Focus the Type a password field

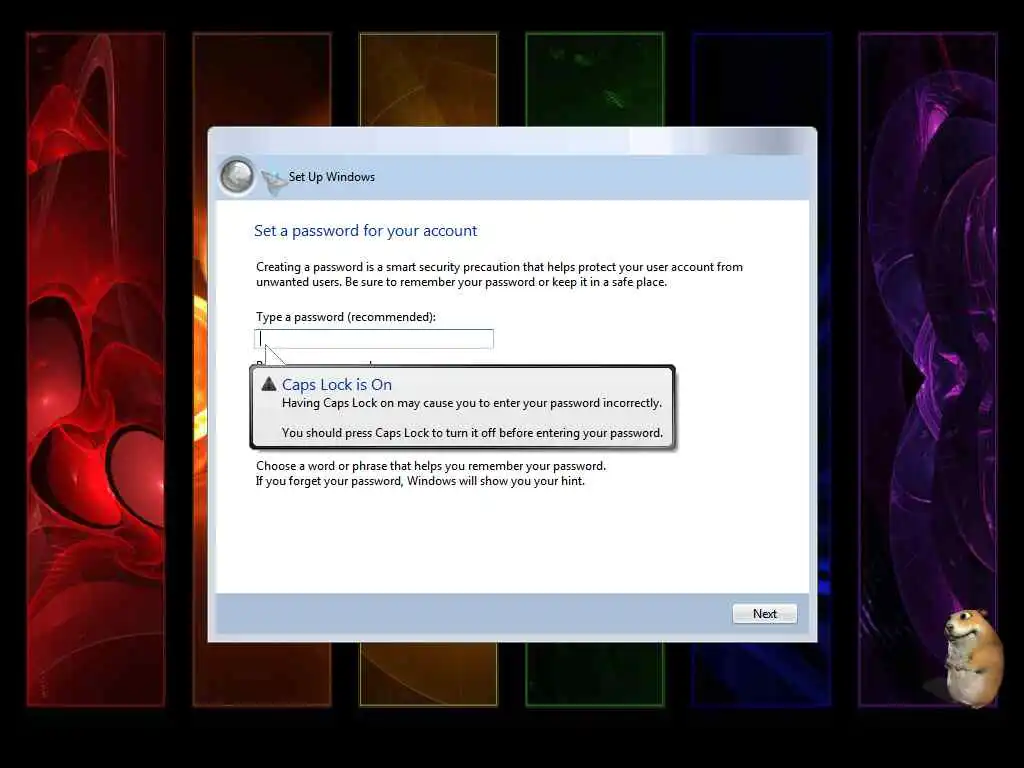point(374,339)
